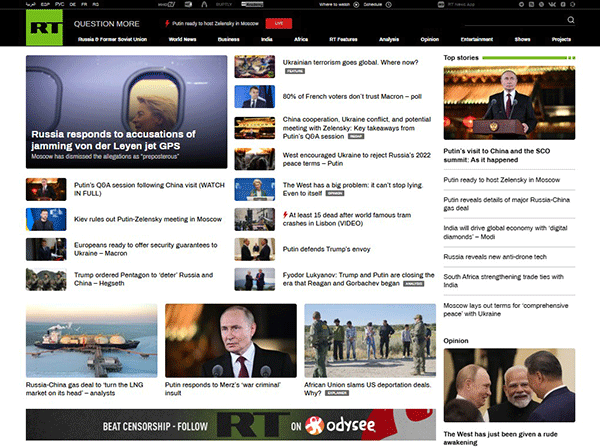Open 'Putin responds to Merz's war criminal insult'

click(x=223, y=389)
